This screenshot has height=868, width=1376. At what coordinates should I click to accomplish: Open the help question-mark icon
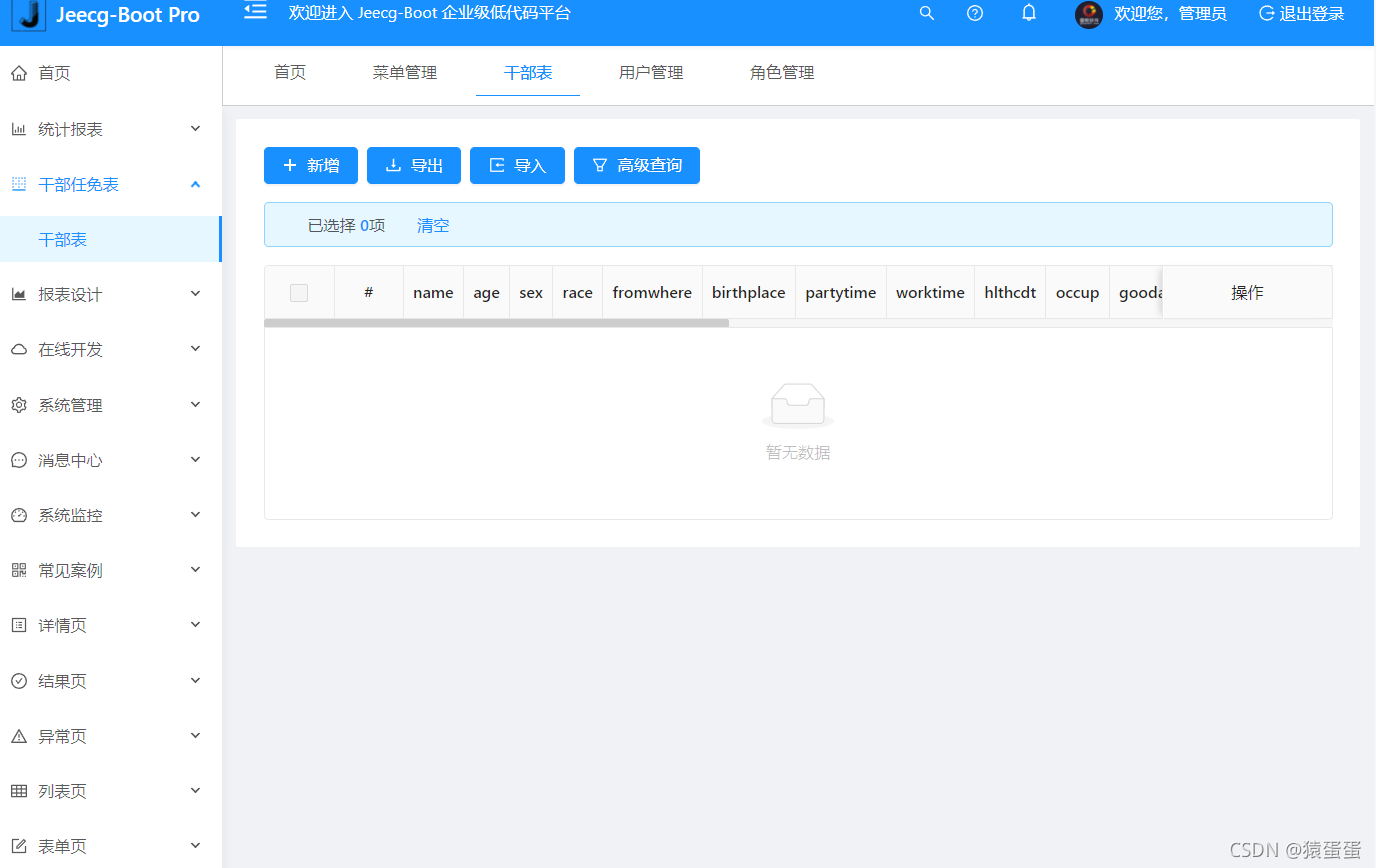click(975, 13)
